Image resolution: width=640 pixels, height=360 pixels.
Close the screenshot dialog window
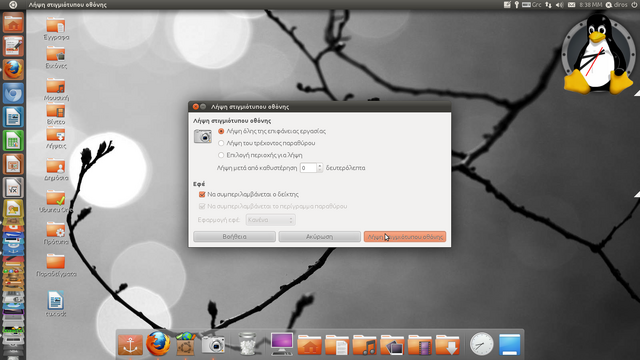(196, 107)
